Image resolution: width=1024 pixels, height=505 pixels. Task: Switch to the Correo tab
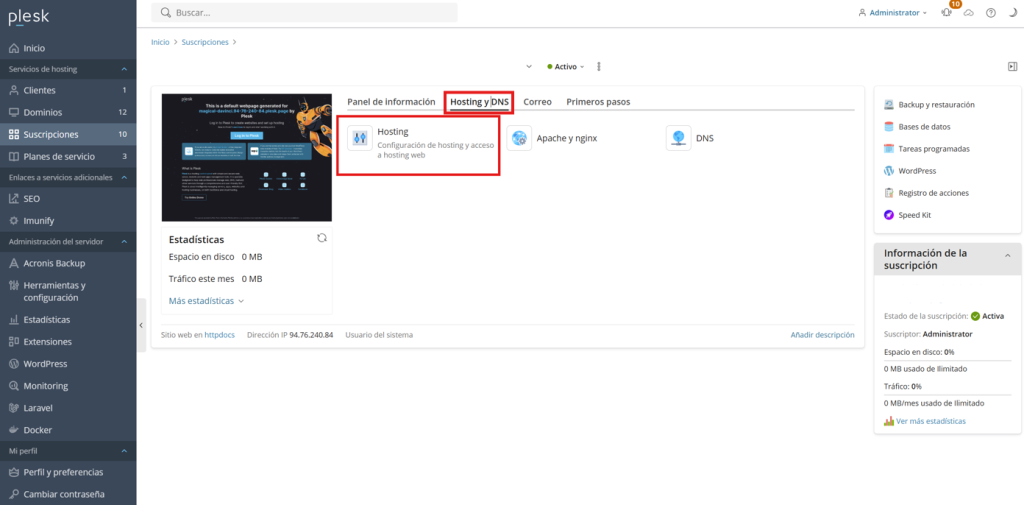[537, 102]
